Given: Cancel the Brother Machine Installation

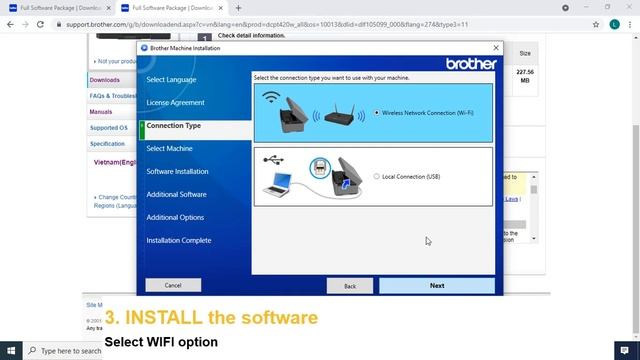Looking at the screenshot, I should 173,285.
